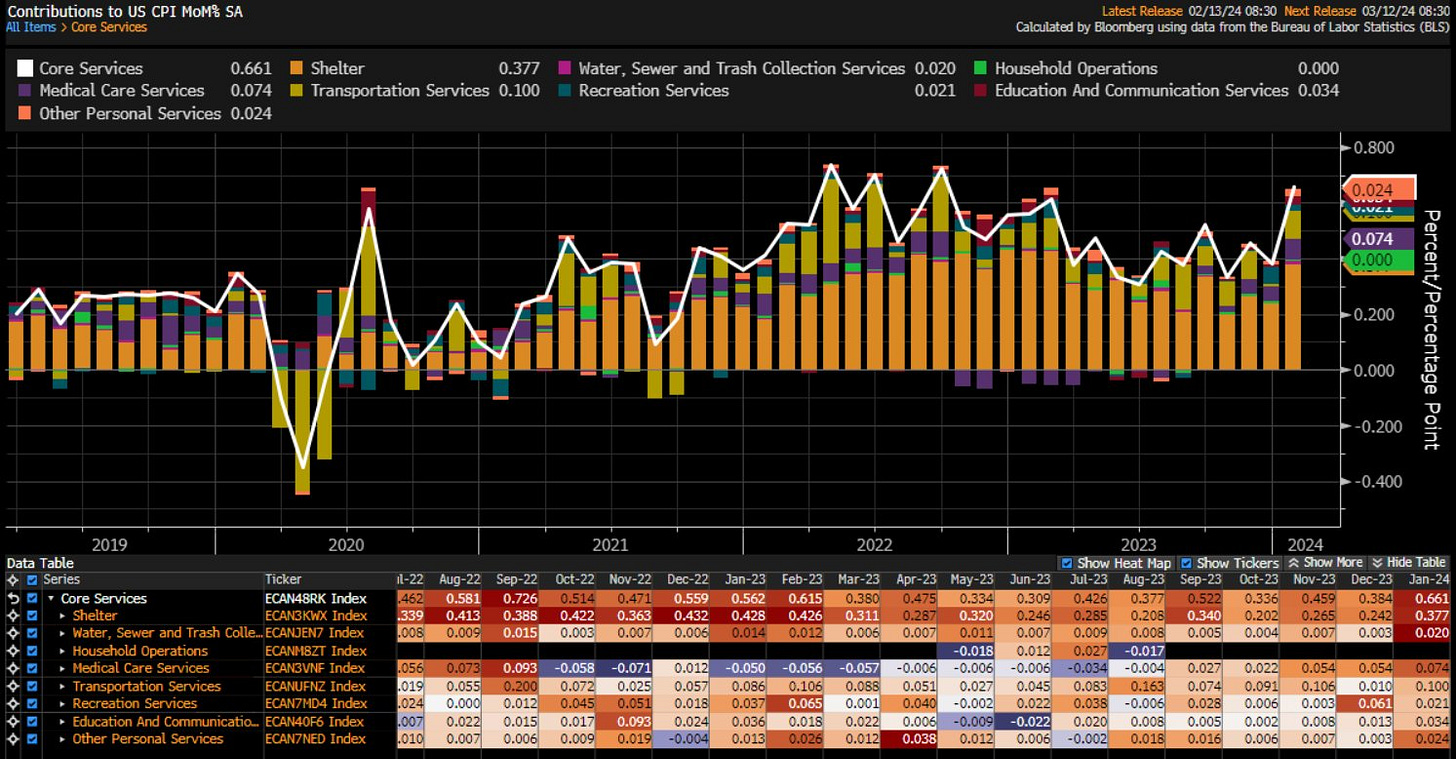Click the crosshair icon beside Other Personal Services
The height and width of the screenshot is (759, 1456).
(12, 739)
